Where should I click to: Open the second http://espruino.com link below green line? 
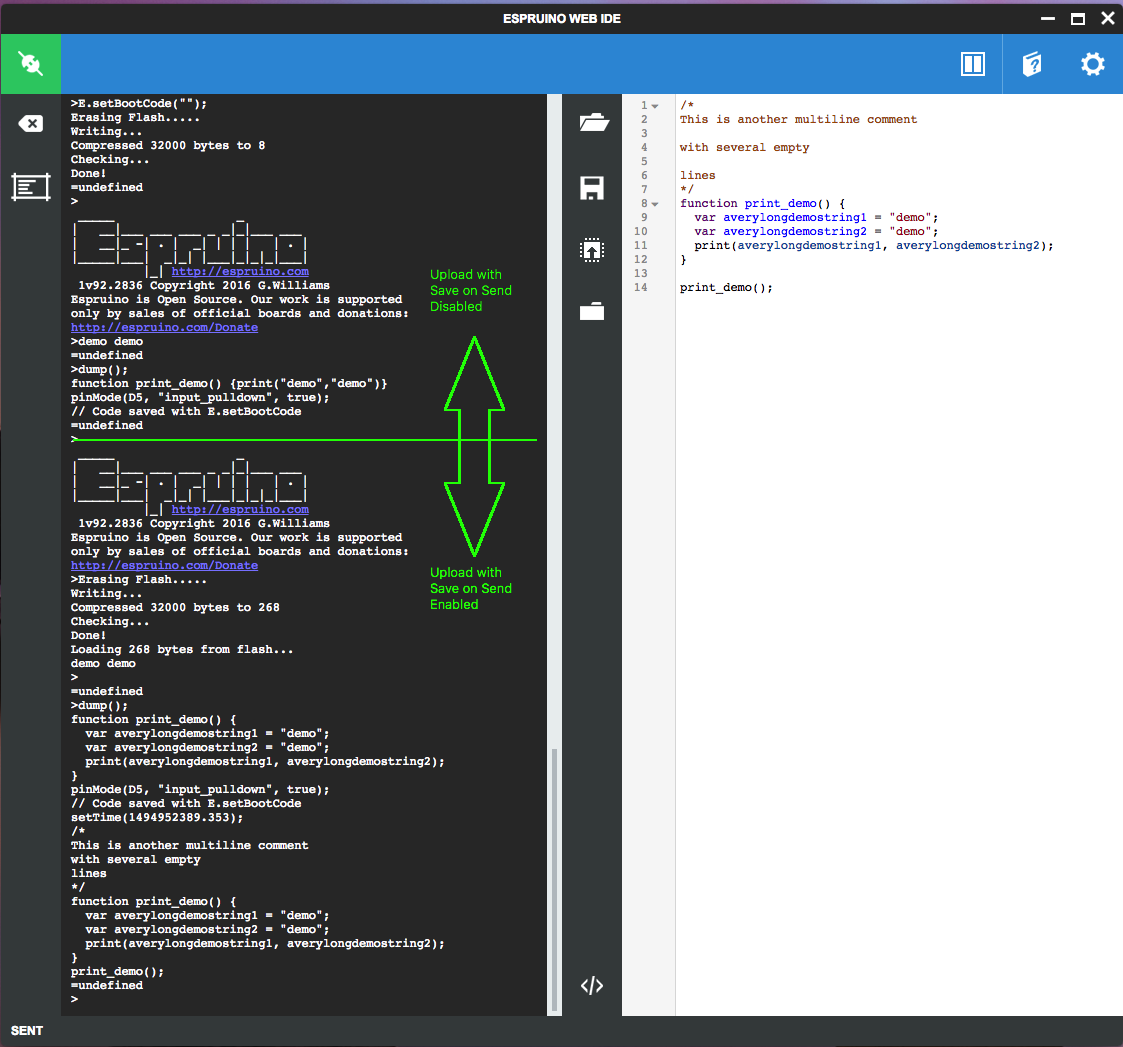coord(240,509)
